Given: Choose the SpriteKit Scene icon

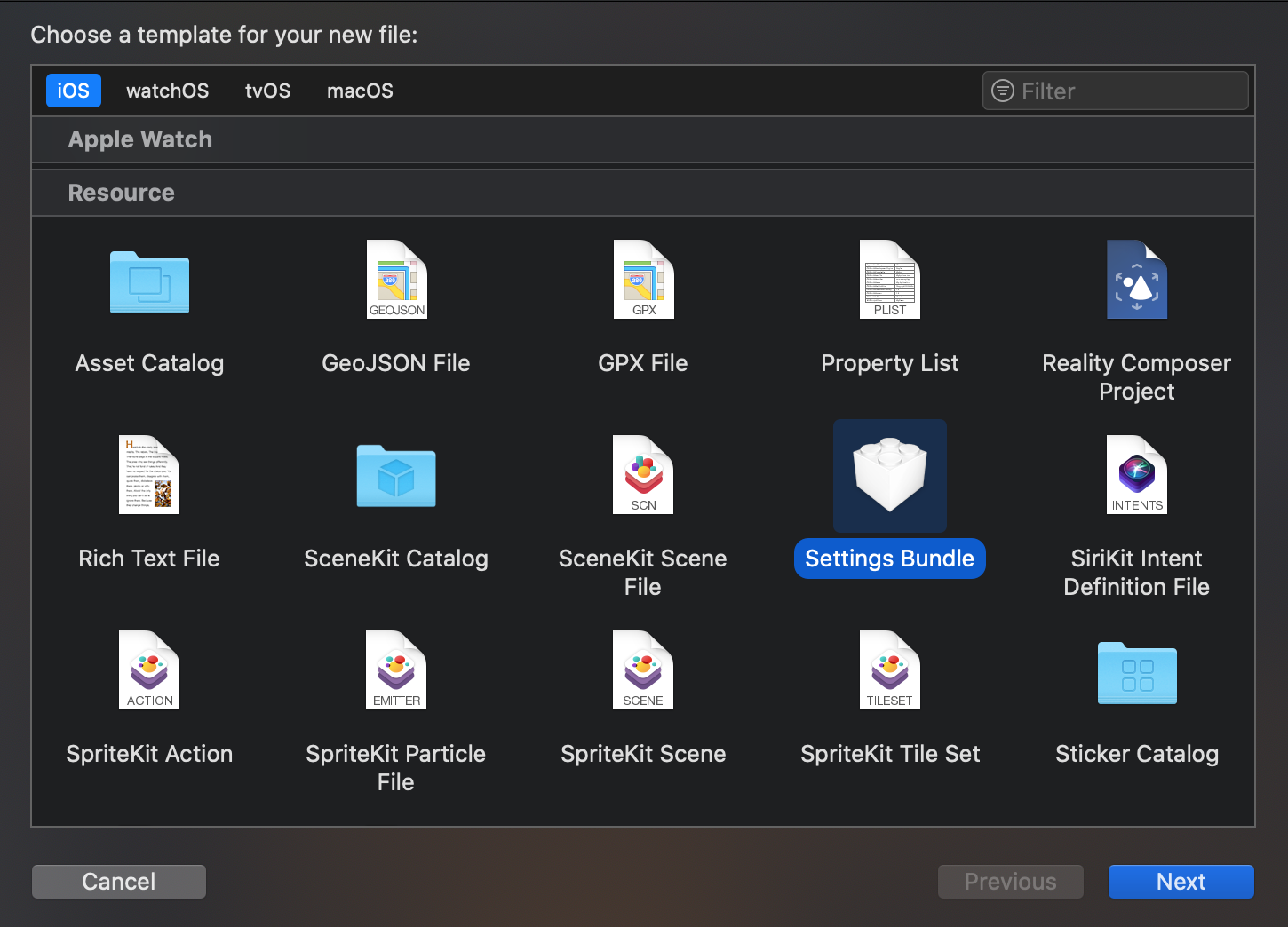Looking at the screenshot, I should click(x=643, y=670).
